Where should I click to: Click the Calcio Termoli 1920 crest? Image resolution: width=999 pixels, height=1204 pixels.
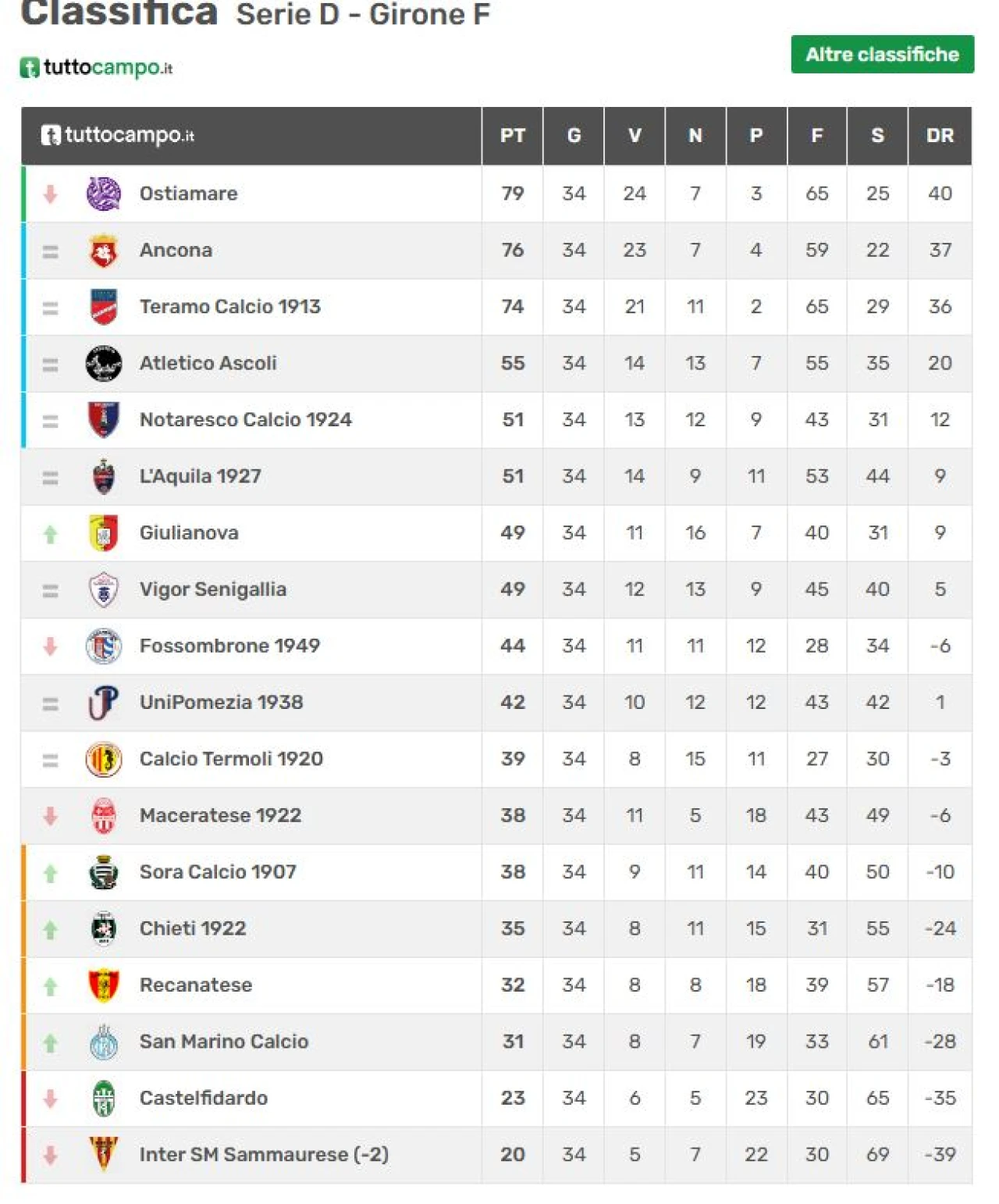click(x=103, y=759)
